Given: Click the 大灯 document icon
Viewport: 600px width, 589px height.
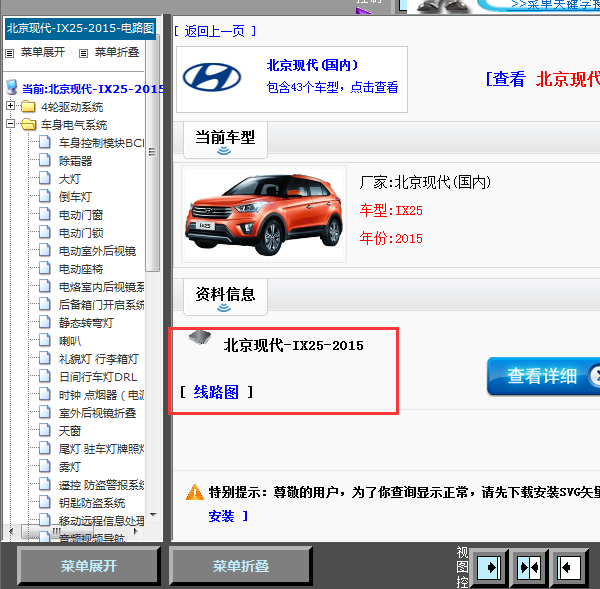Looking at the screenshot, I should pyautogui.click(x=45, y=178).
